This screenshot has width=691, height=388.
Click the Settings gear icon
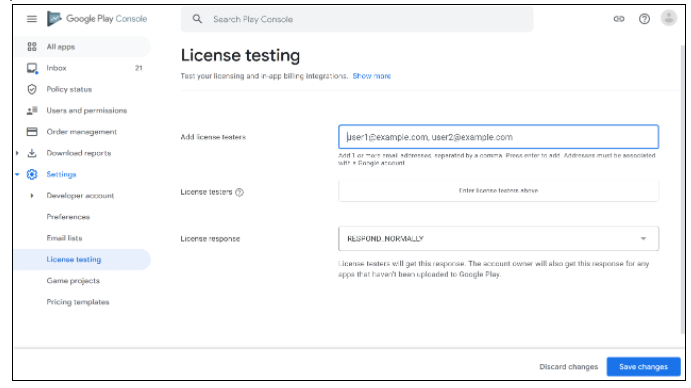pos(32,175)
